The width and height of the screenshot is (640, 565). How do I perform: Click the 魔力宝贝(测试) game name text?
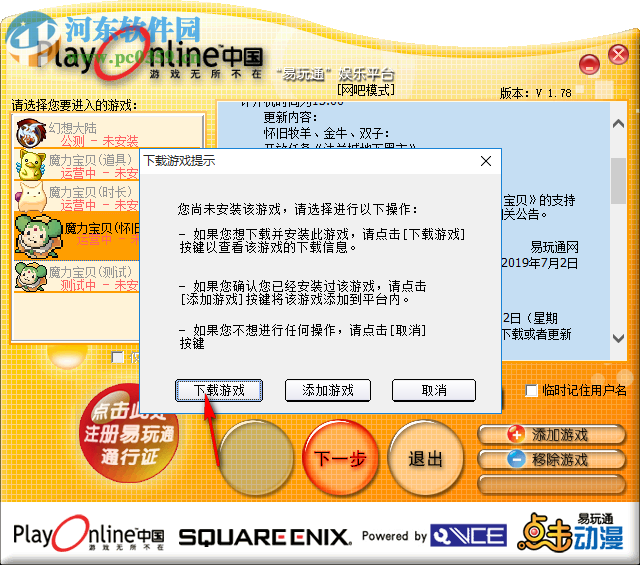click(x=91, y=271)
